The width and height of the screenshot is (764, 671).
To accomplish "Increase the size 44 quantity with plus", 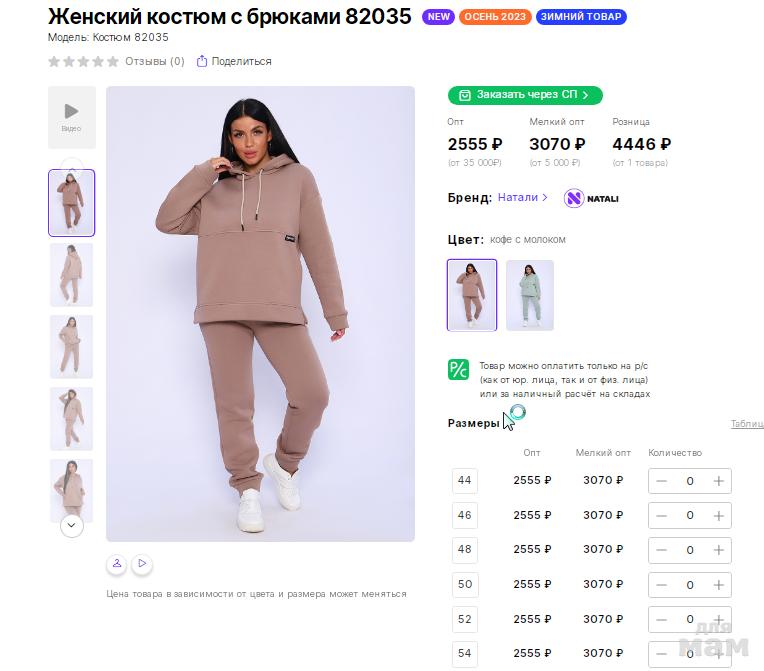I will tap(718, 481).
